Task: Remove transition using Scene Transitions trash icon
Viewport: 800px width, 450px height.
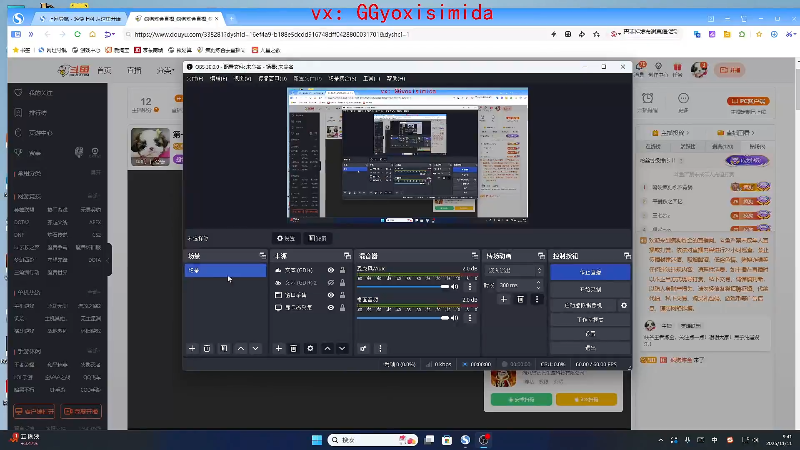Action: tap(520, 299)
